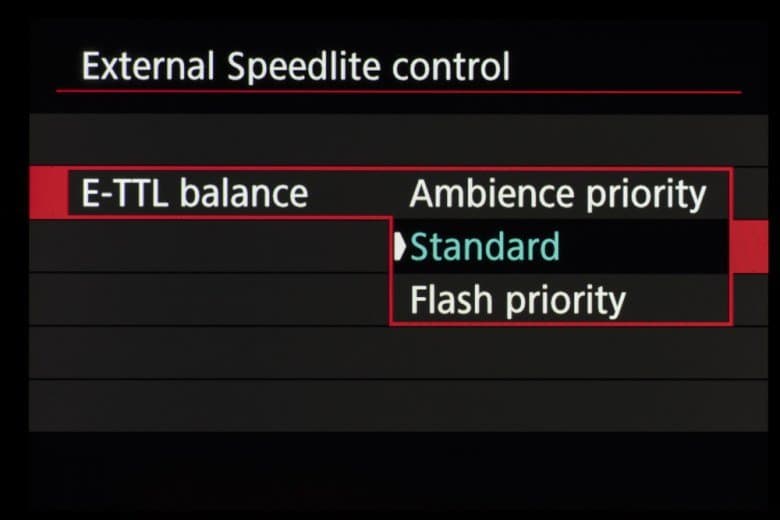The height and width of the screenshot is (520, 780).
Task: Select the Ambience priority option
Action: [557, 194]
